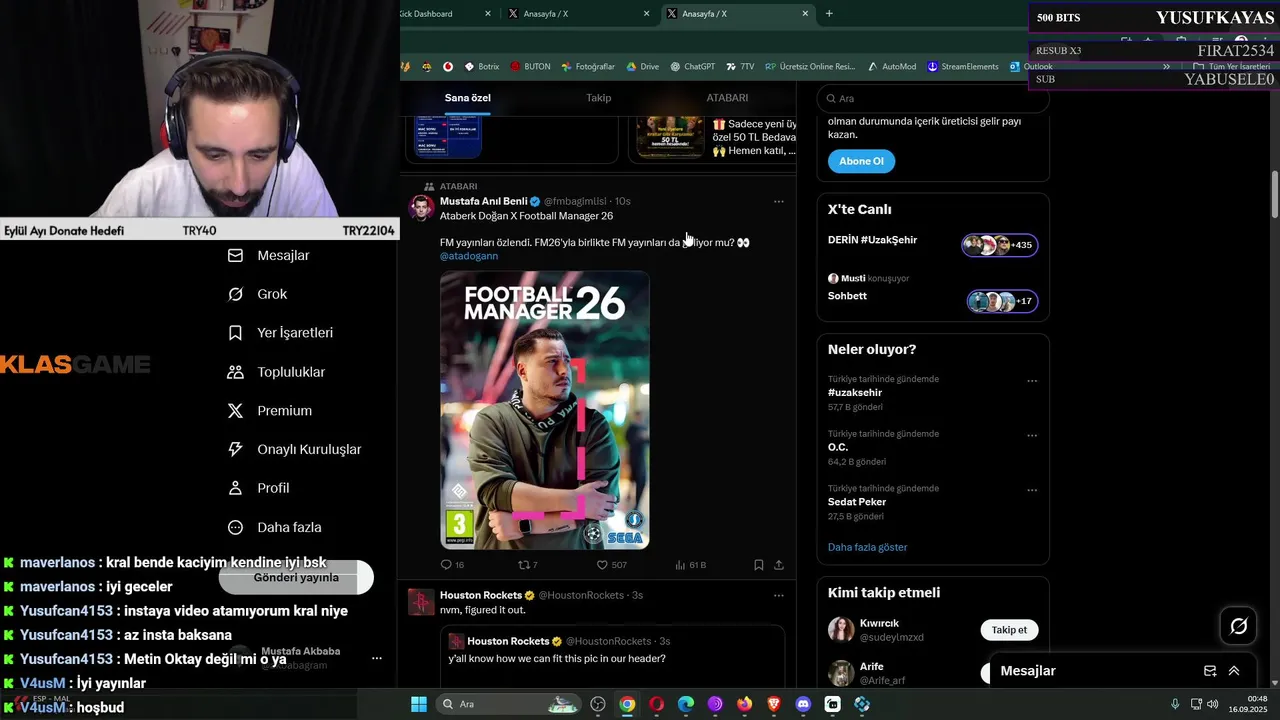Open more options on Mustafa Anıl Benli's post

pyautogui.click(x=779, y=202)
